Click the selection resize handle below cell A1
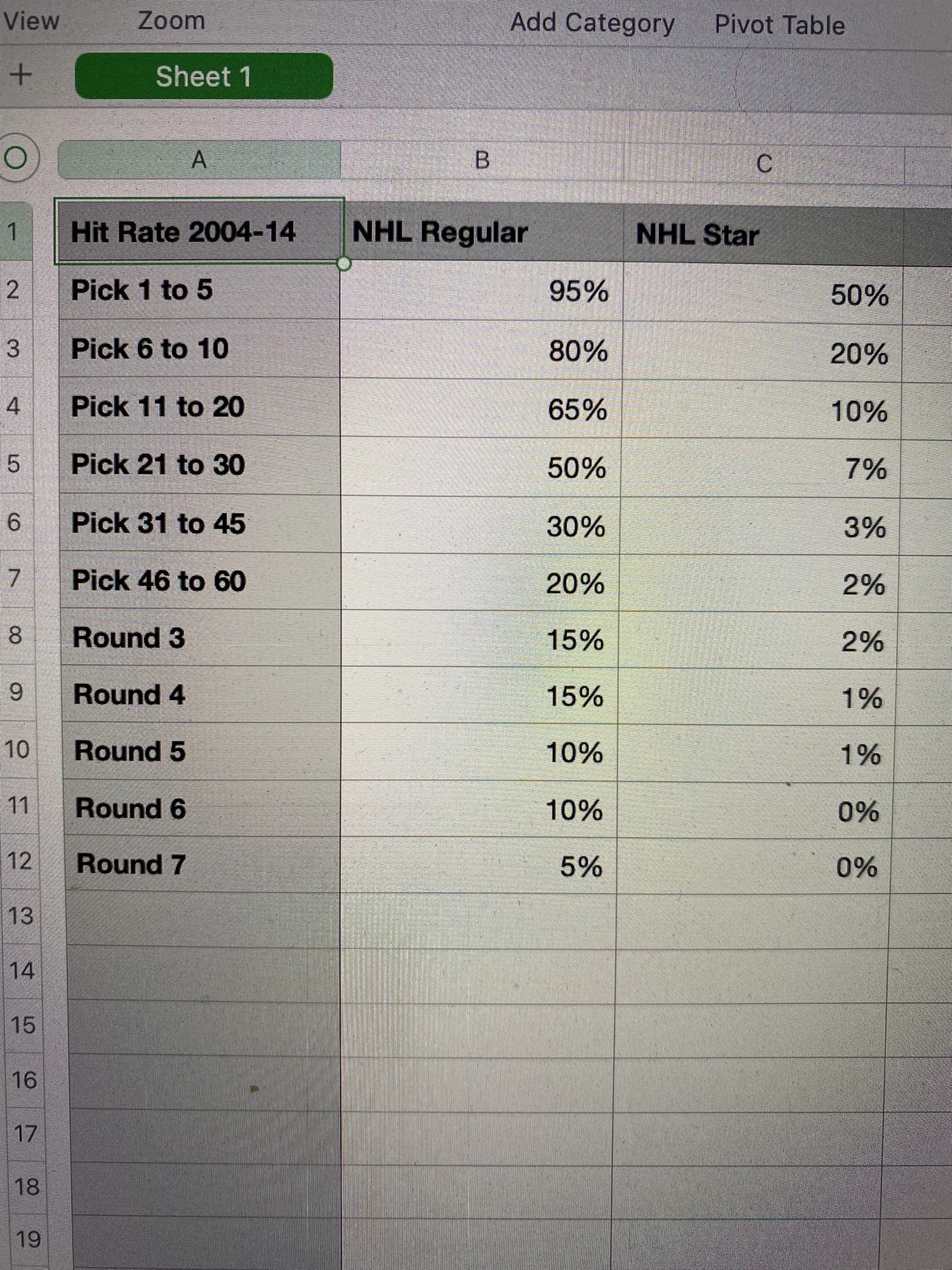 [x=343, y=264]
